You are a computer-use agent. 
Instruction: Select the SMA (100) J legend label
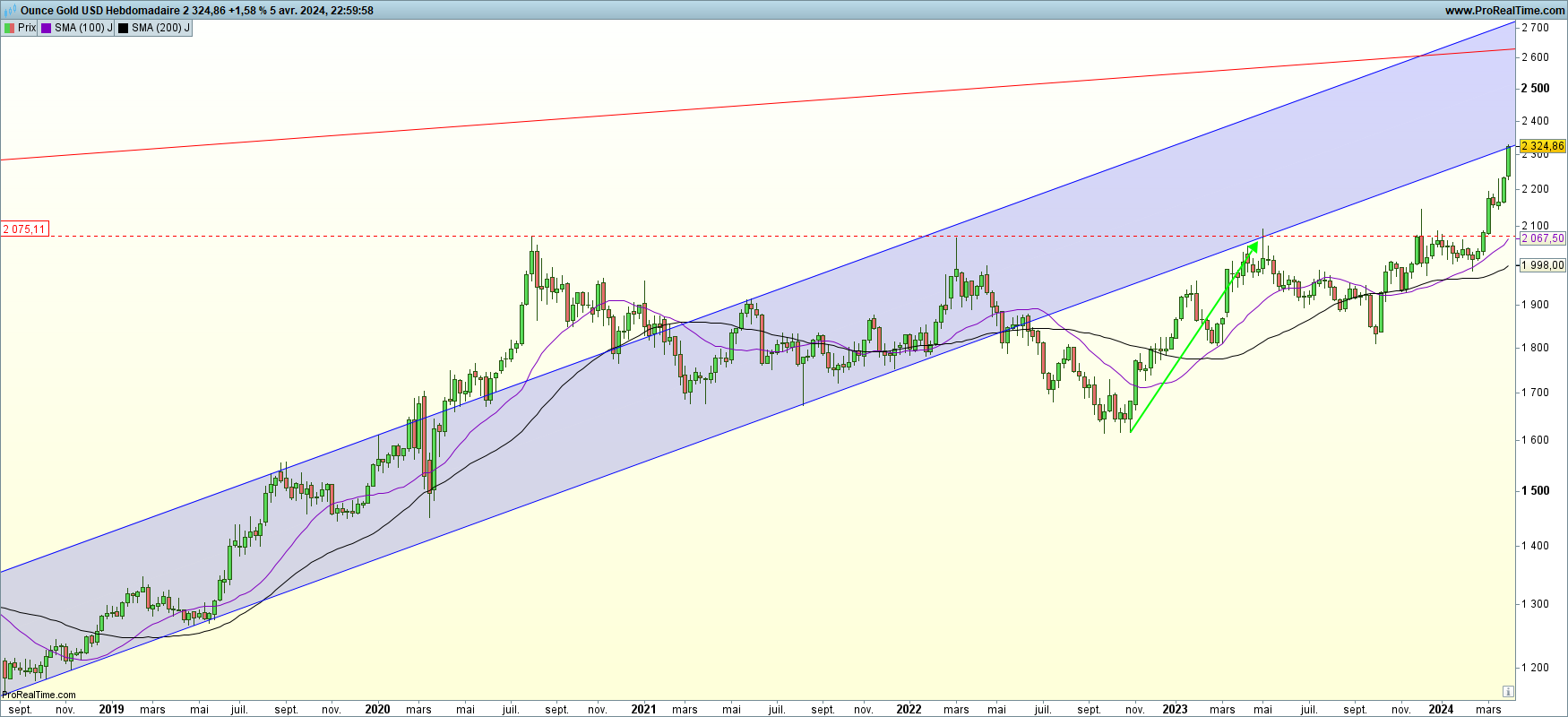(83, 28)
